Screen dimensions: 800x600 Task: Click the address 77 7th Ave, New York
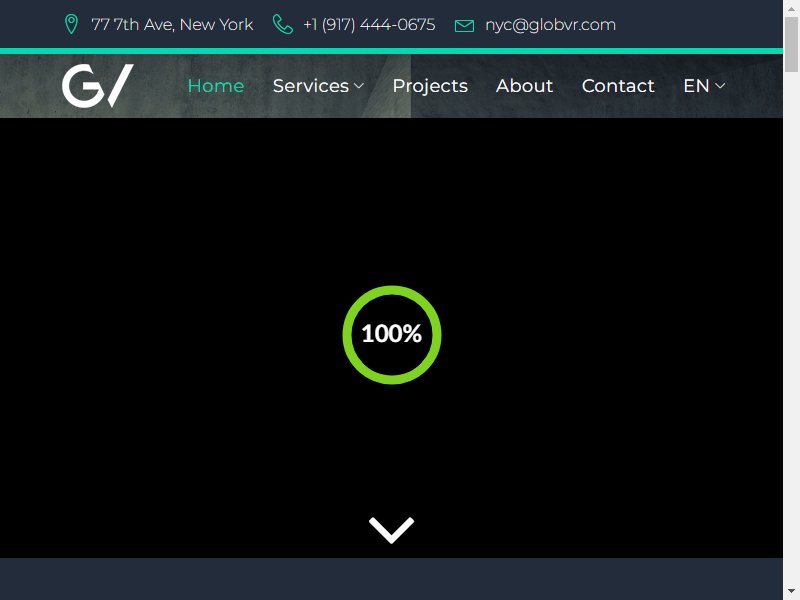coord(172,24)
